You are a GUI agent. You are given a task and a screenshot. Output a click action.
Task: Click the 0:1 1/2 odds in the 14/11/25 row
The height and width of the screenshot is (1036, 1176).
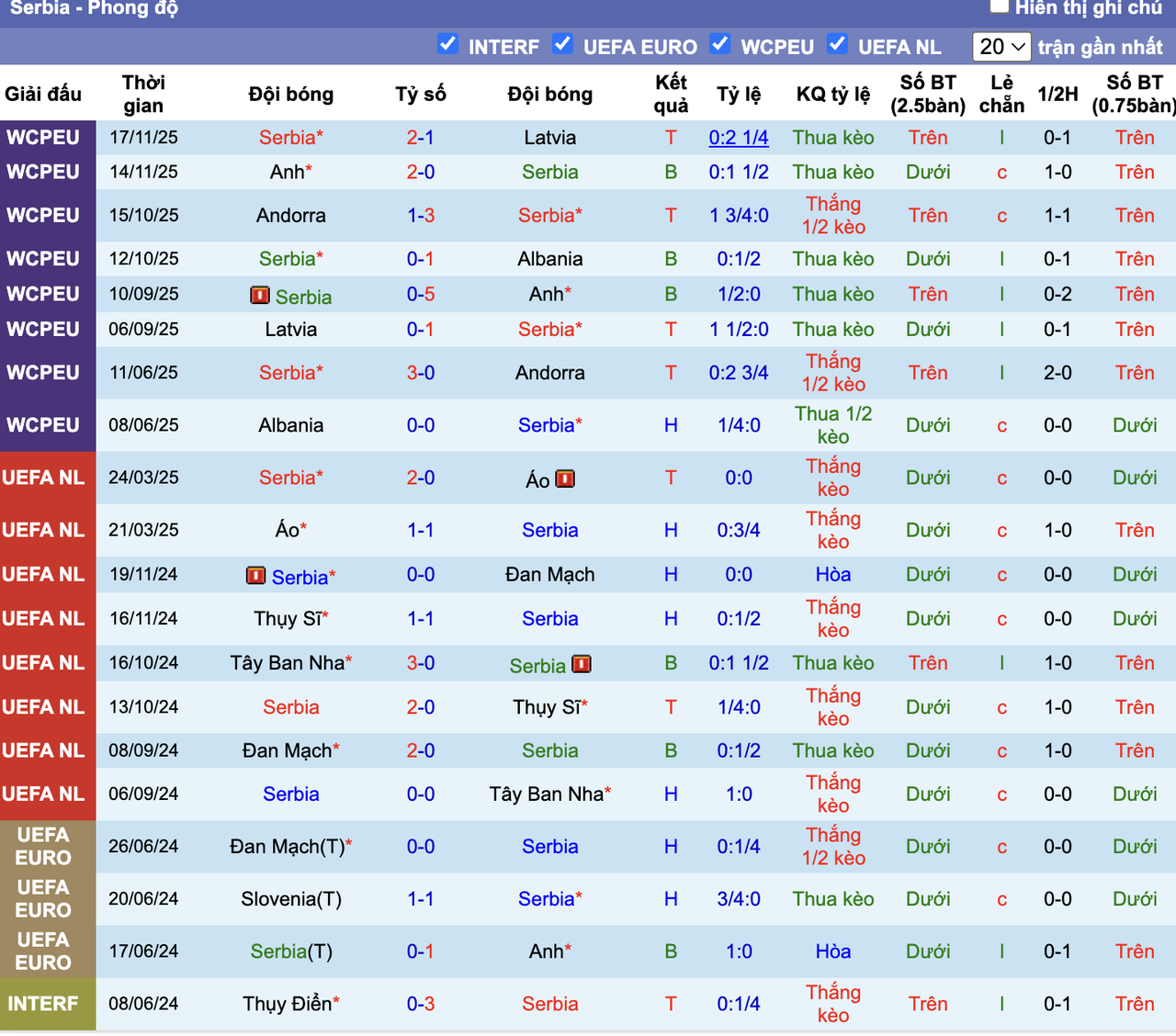click(x=739, y=173)
